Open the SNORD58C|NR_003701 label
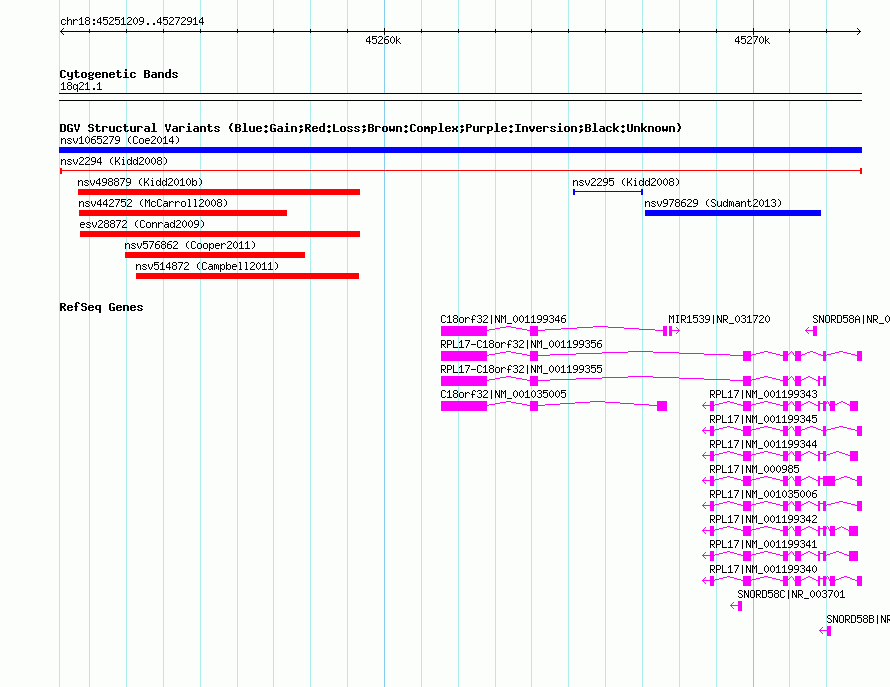 pyautogui.click(x=791, y=594)
